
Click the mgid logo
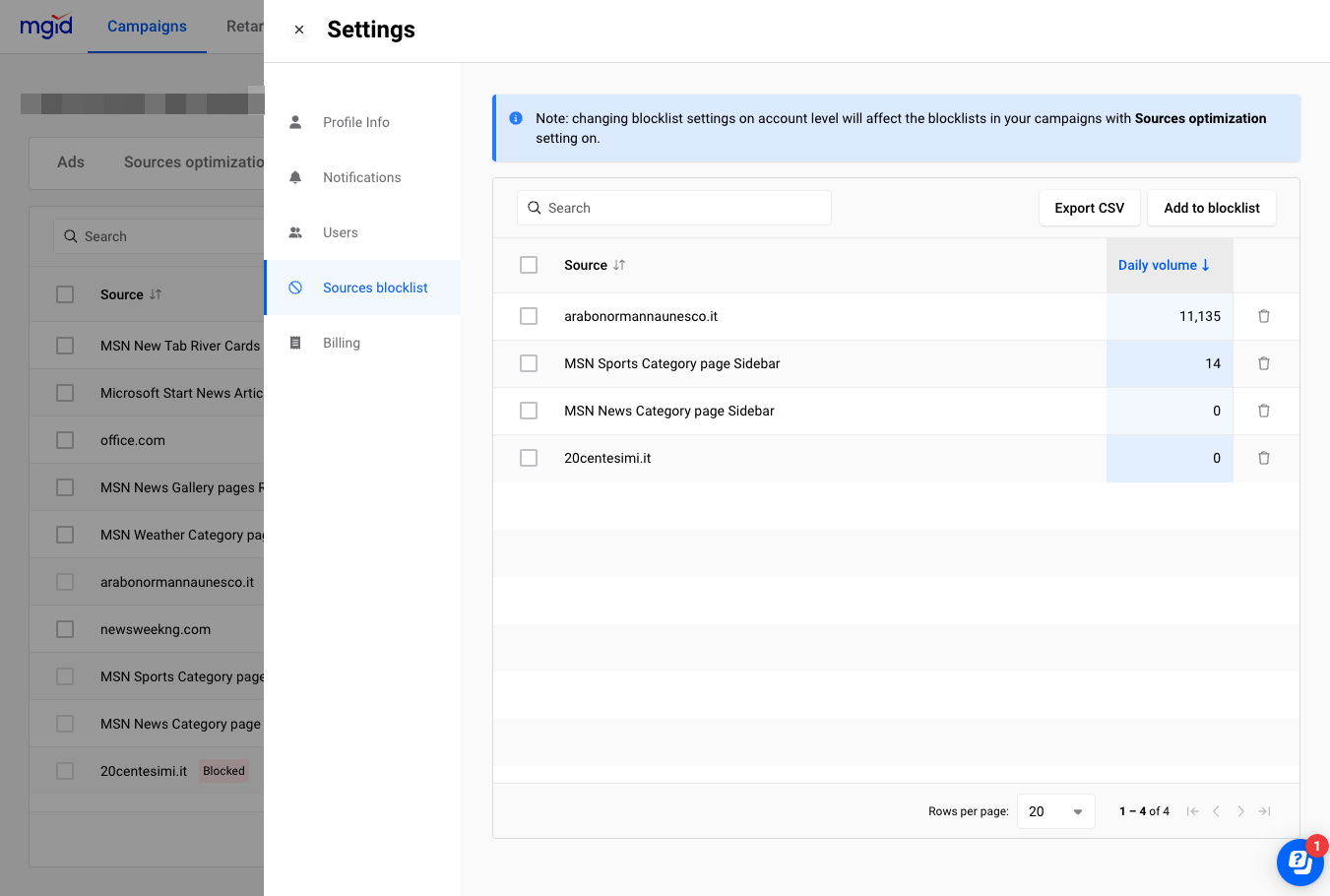[46, 26]
